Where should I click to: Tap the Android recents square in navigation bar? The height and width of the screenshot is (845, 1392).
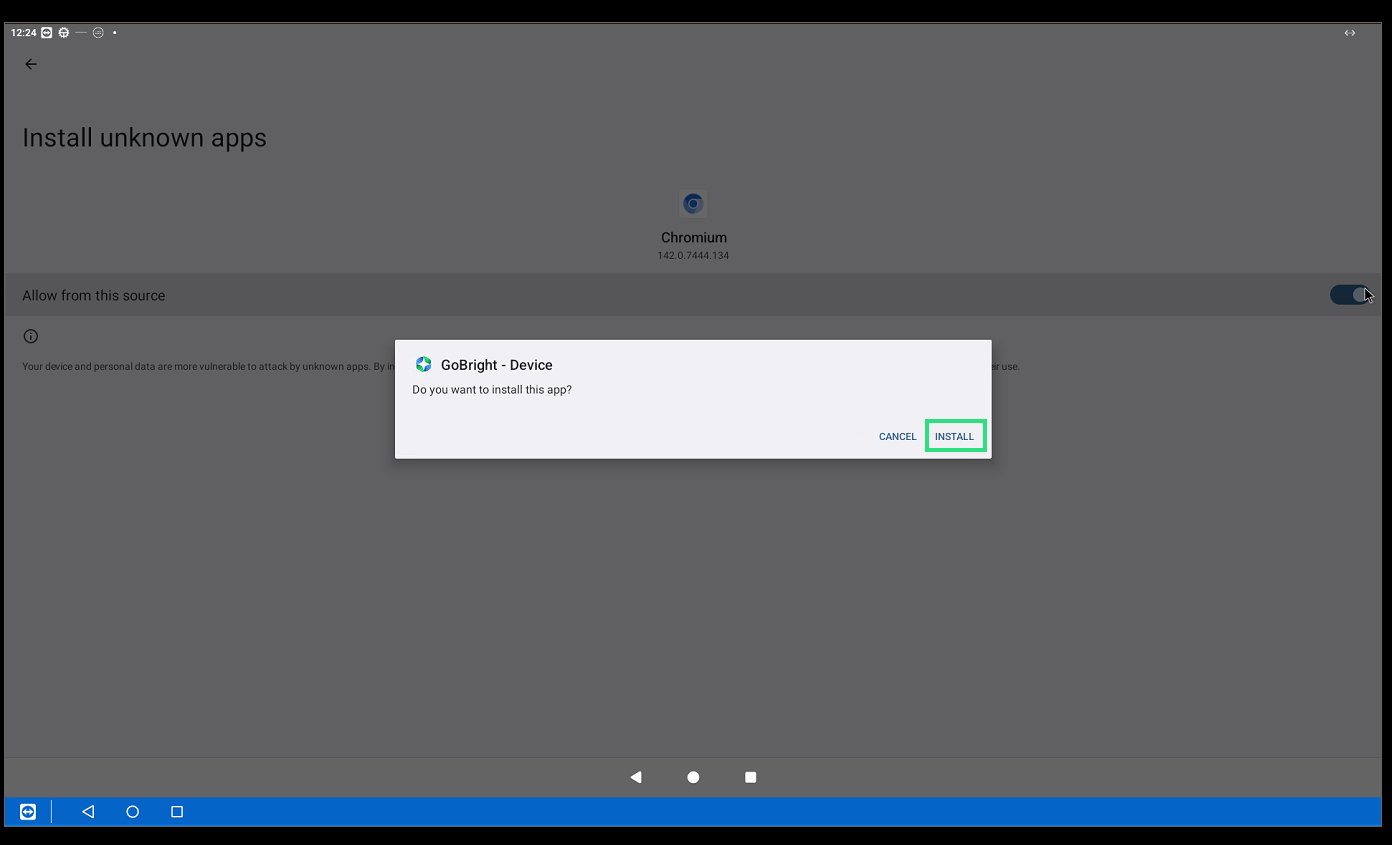tap(751, 777)
